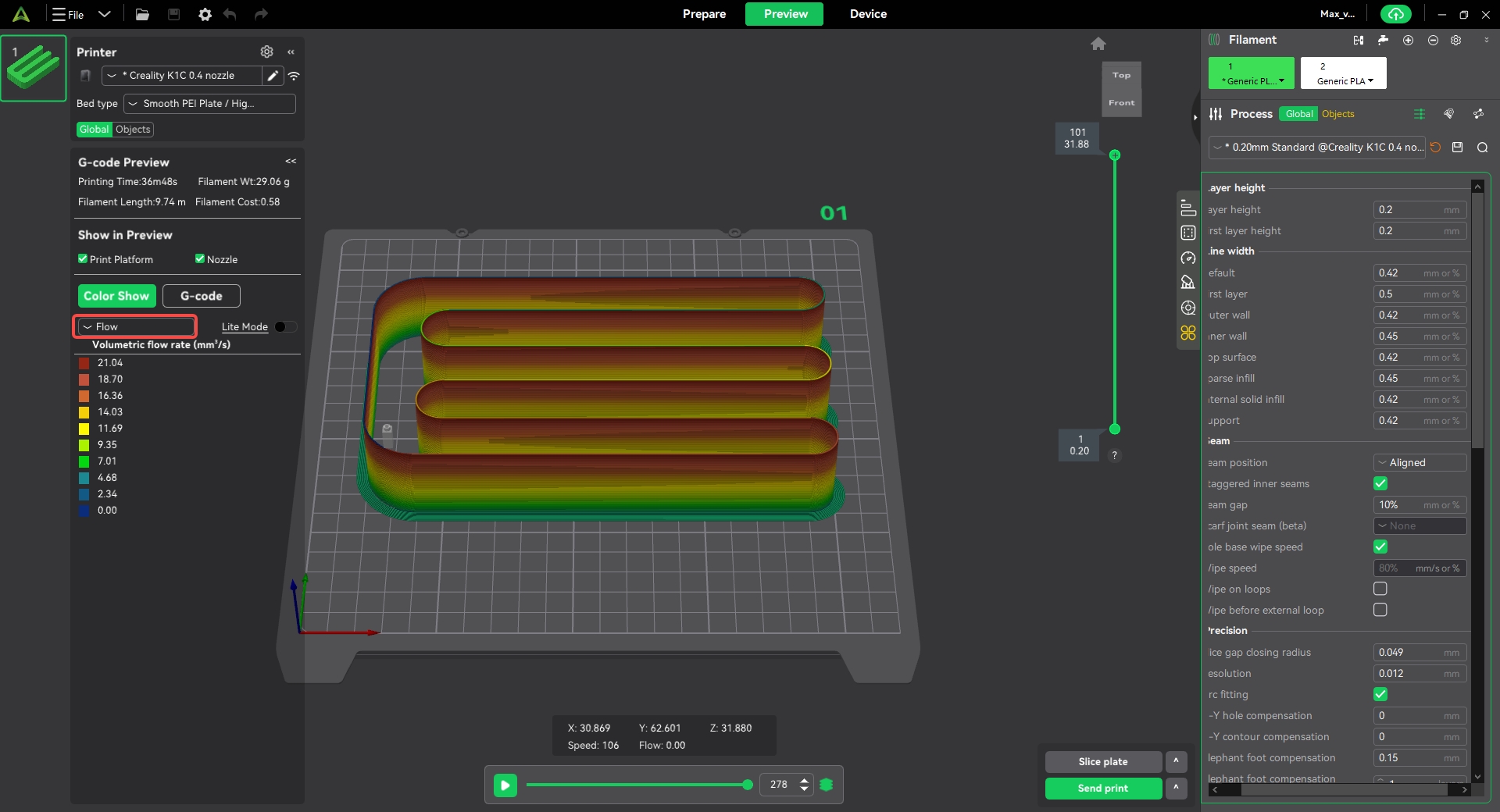
Task: Click the playback progress slider handle
Action: 748,785
